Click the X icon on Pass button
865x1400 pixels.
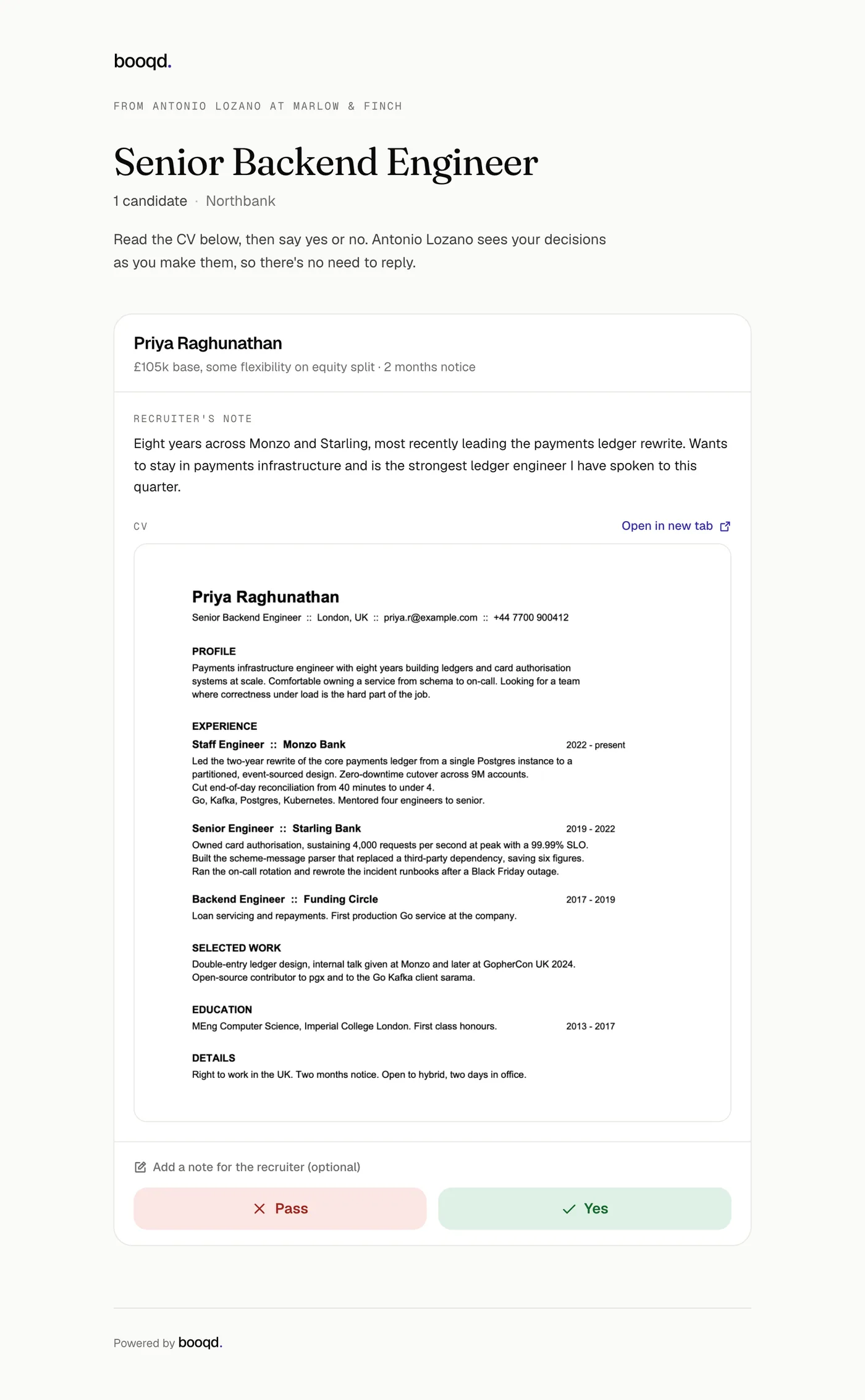[259, 1208]
